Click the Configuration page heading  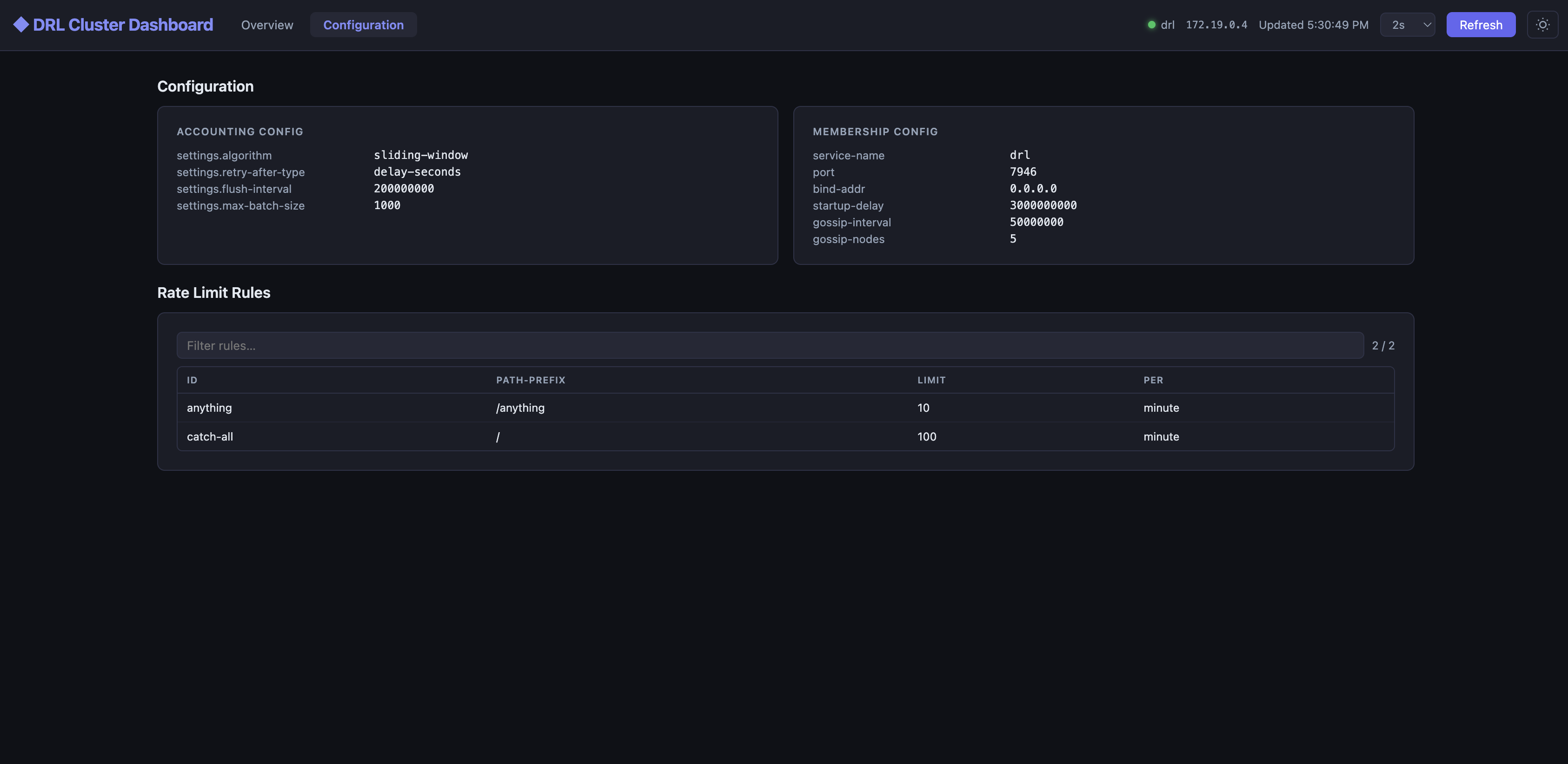[x=205, y=86]
